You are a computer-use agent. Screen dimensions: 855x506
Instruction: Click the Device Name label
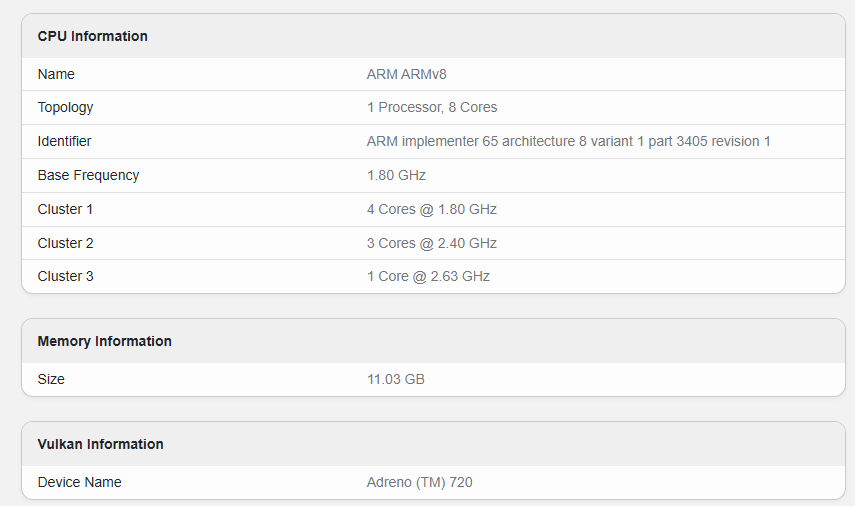coord(79,482)
